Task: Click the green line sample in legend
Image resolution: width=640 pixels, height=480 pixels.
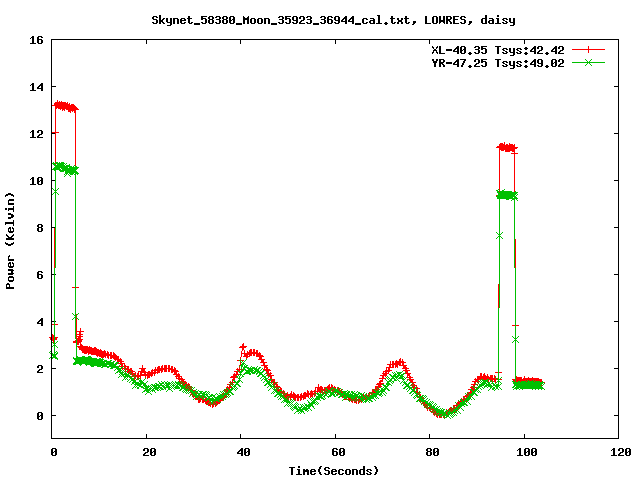Action: click(x=589, y=62)
